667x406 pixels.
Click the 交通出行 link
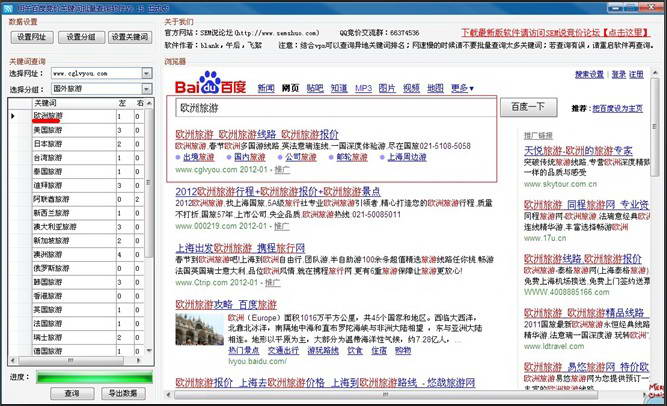283,351
